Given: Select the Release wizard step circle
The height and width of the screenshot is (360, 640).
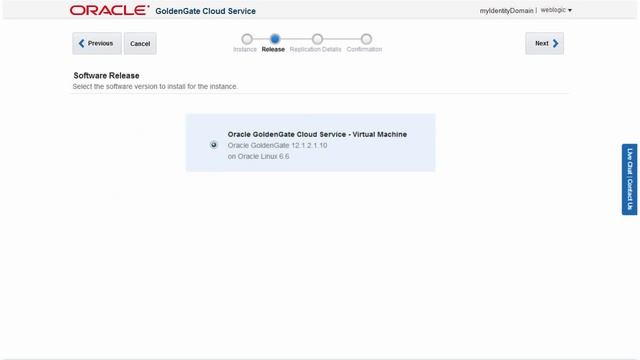Looking at the screenshot, I should point(275,39).
